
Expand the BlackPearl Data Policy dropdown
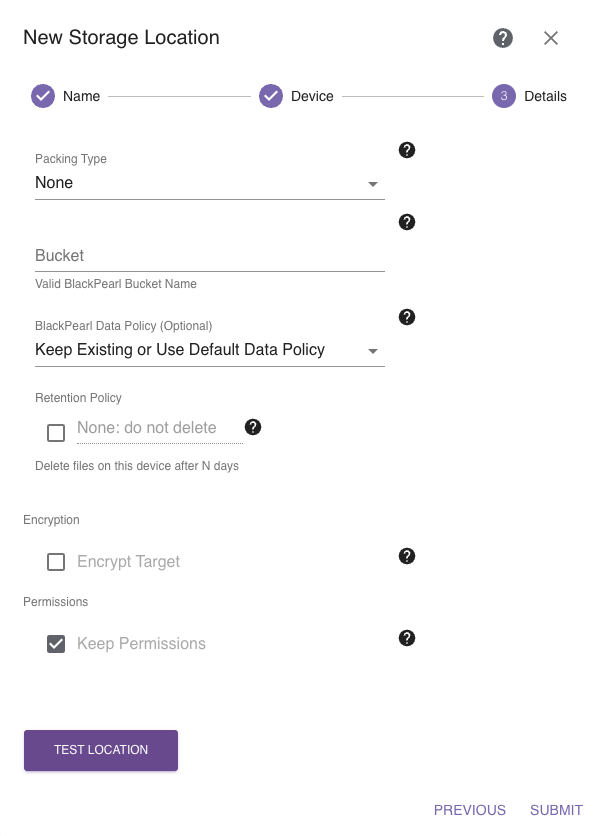point(210,350)
